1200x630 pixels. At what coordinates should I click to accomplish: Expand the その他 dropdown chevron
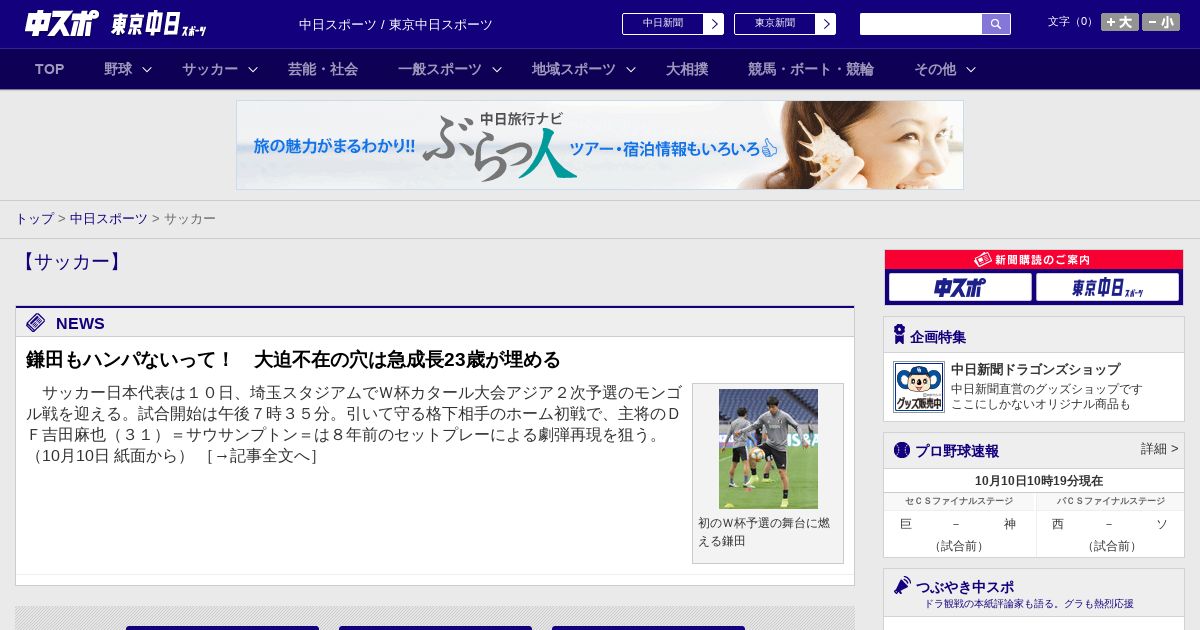tap(971, 69)
